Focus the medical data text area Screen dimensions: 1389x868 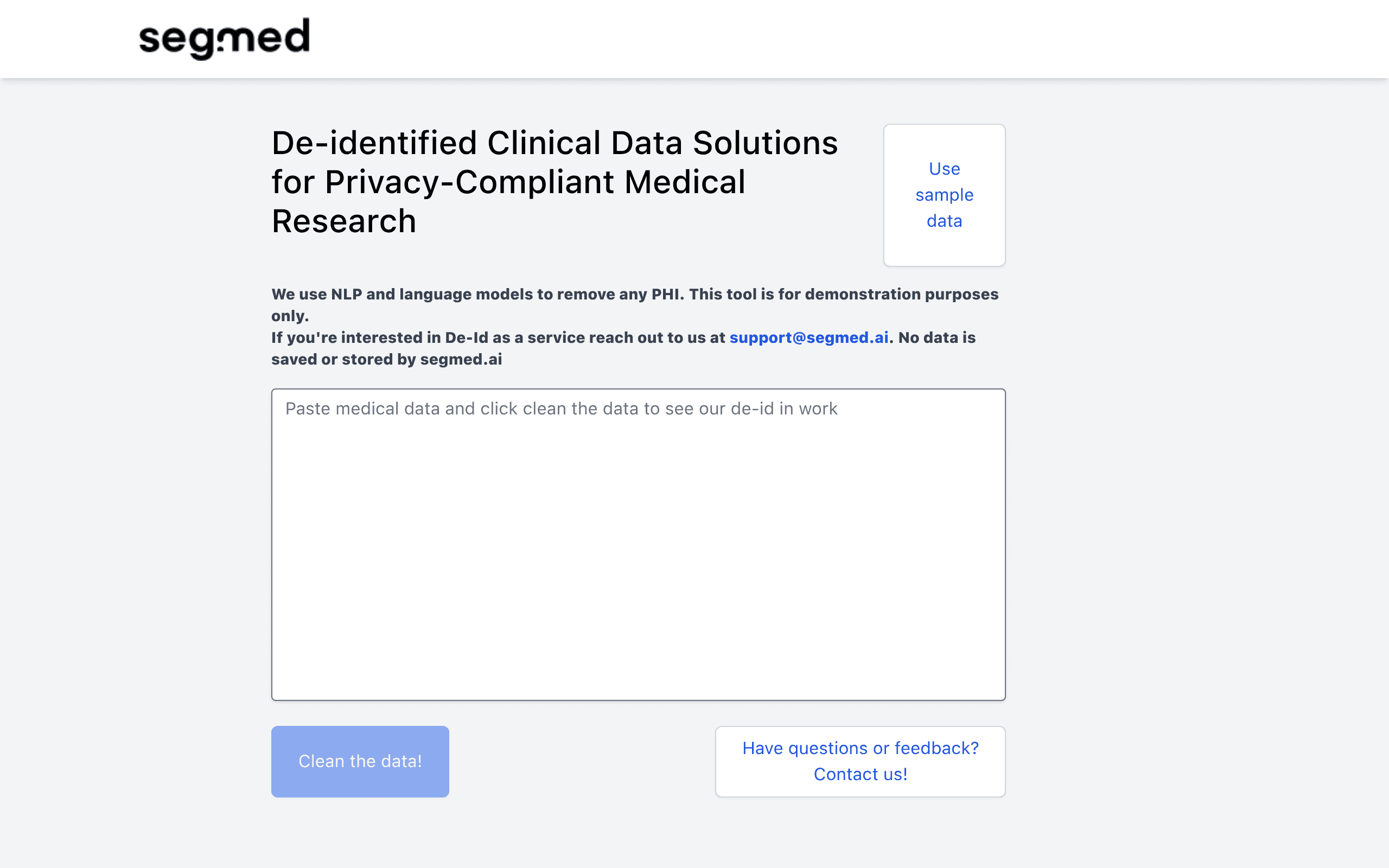click(638, 544)
